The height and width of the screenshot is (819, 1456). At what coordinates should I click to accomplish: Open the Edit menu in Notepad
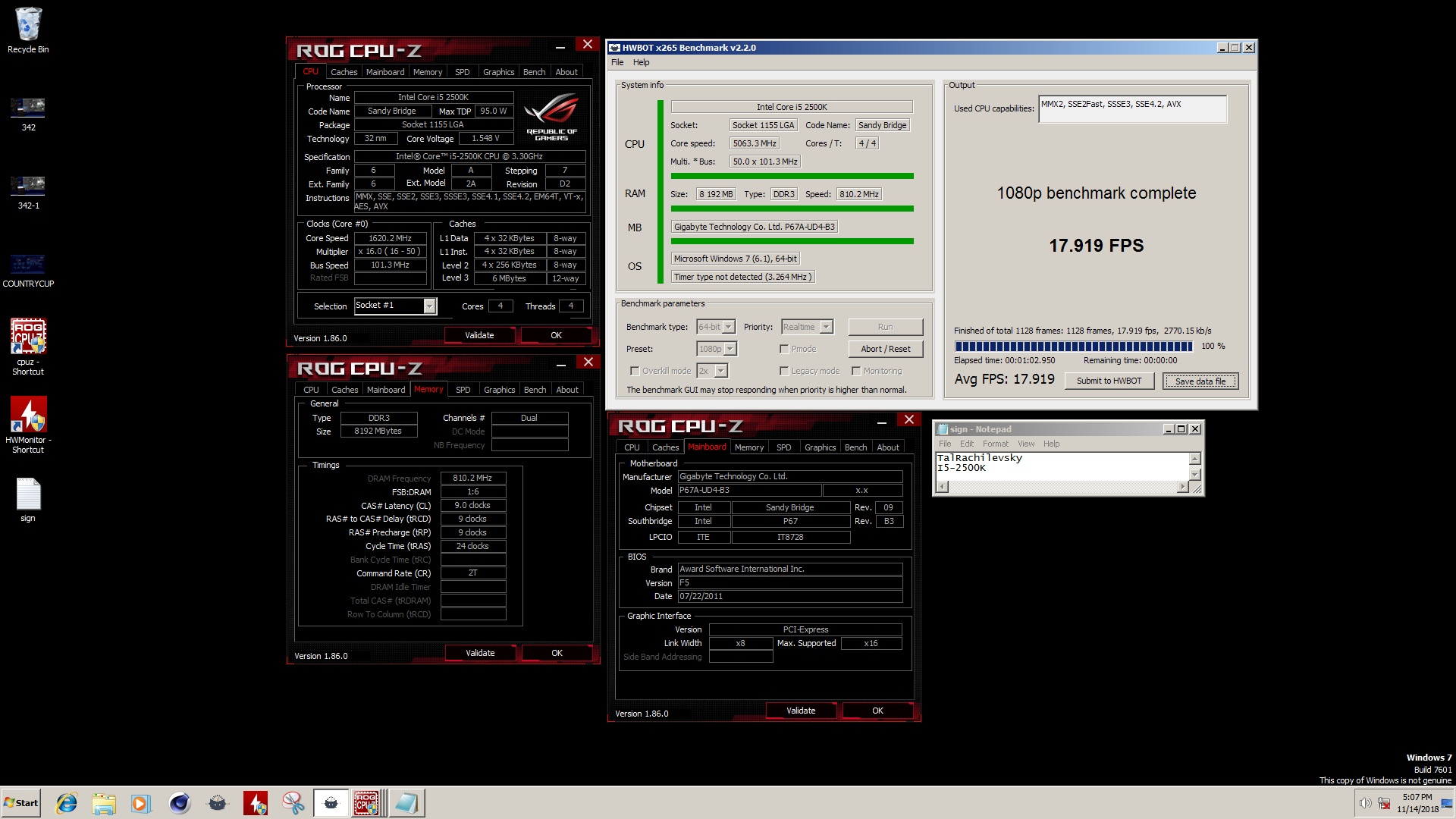point(967,444)
